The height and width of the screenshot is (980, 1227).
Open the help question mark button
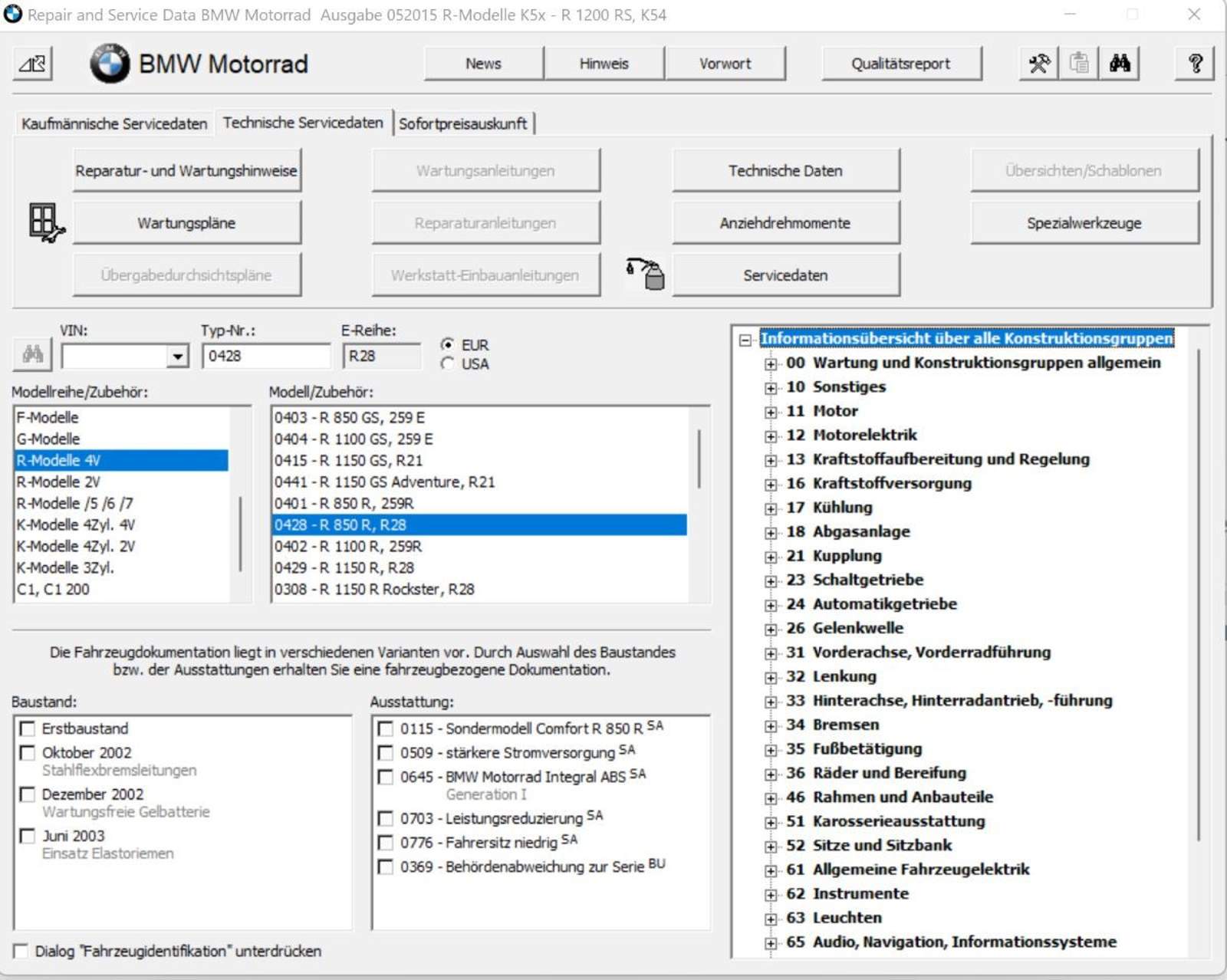(1195, 64)
